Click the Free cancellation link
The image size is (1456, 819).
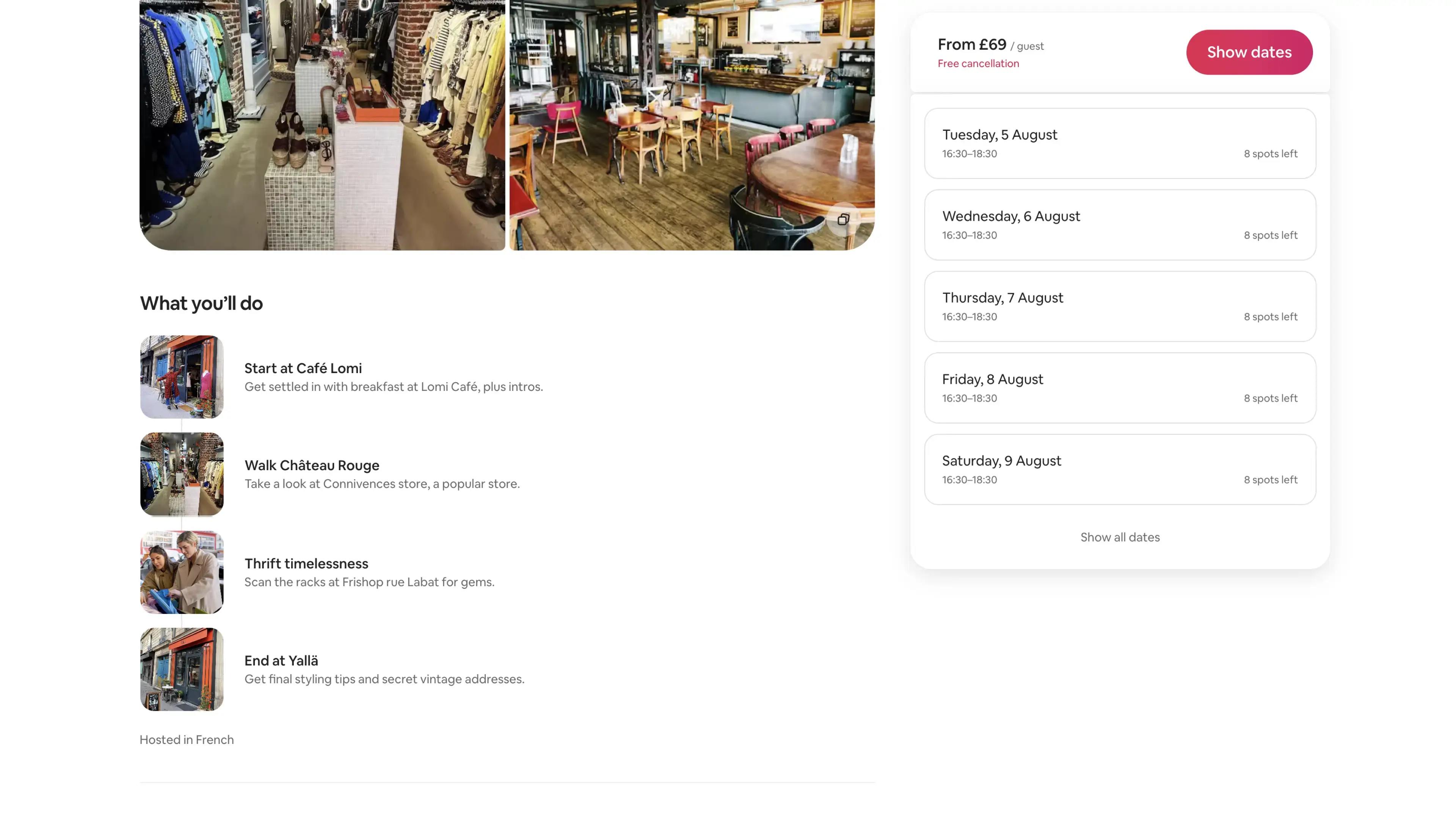(978, 64)
